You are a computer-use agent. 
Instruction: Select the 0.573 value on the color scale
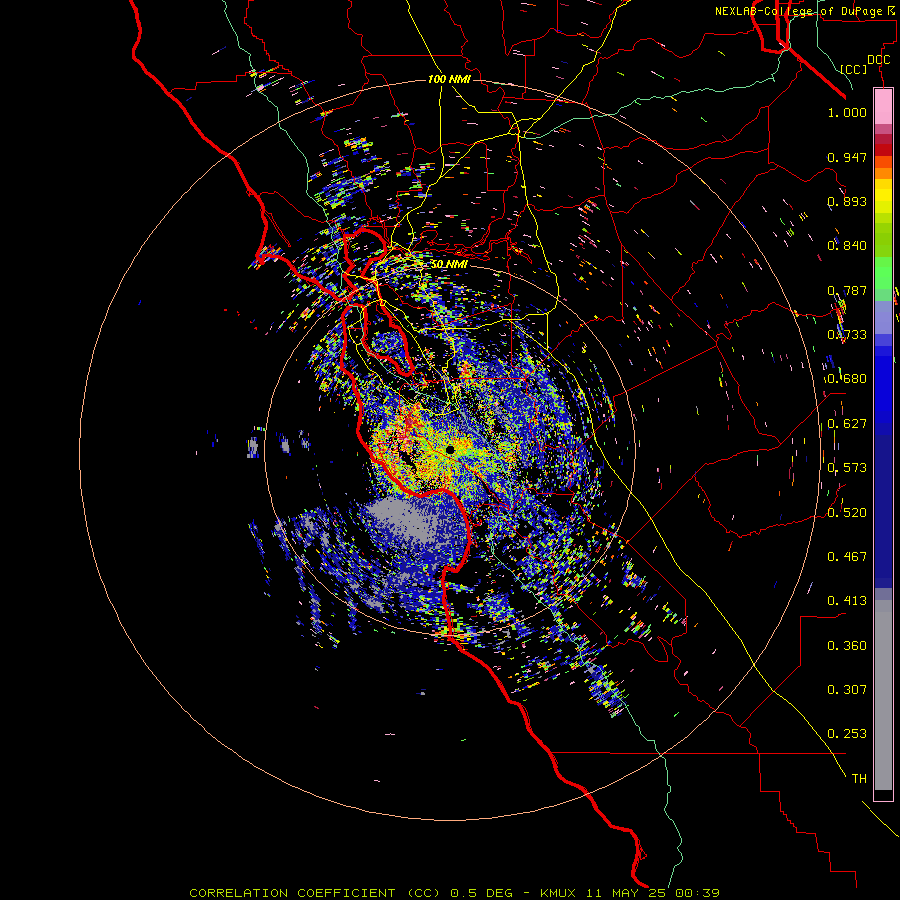pyautogui.click(x=847, y=468)
